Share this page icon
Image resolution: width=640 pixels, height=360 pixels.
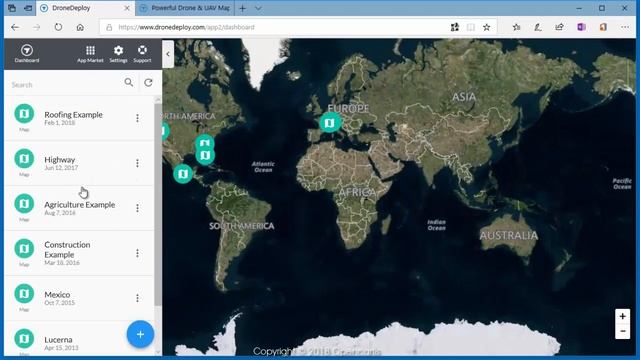coord(559,27)
